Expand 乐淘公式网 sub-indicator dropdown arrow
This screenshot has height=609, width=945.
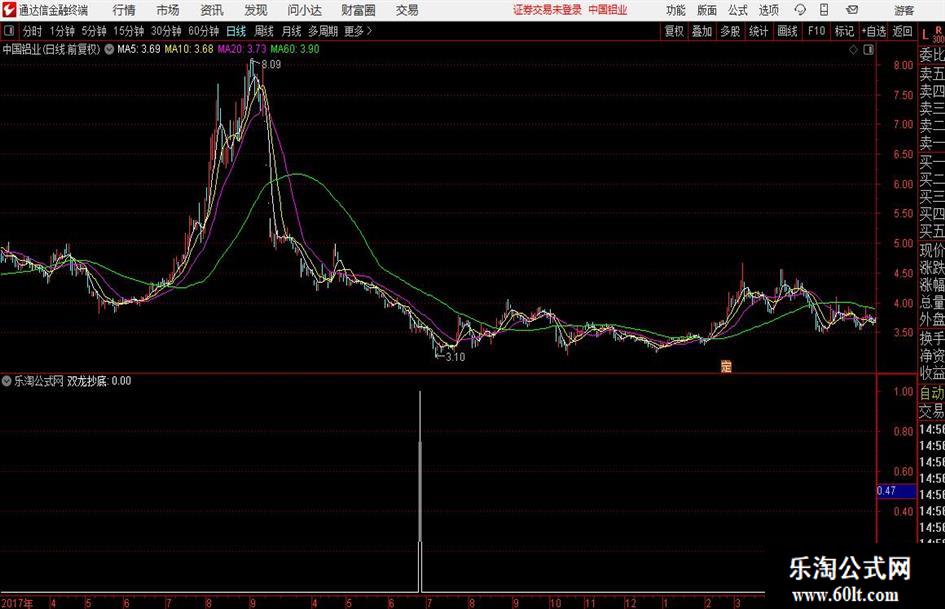tap(7, 381)
